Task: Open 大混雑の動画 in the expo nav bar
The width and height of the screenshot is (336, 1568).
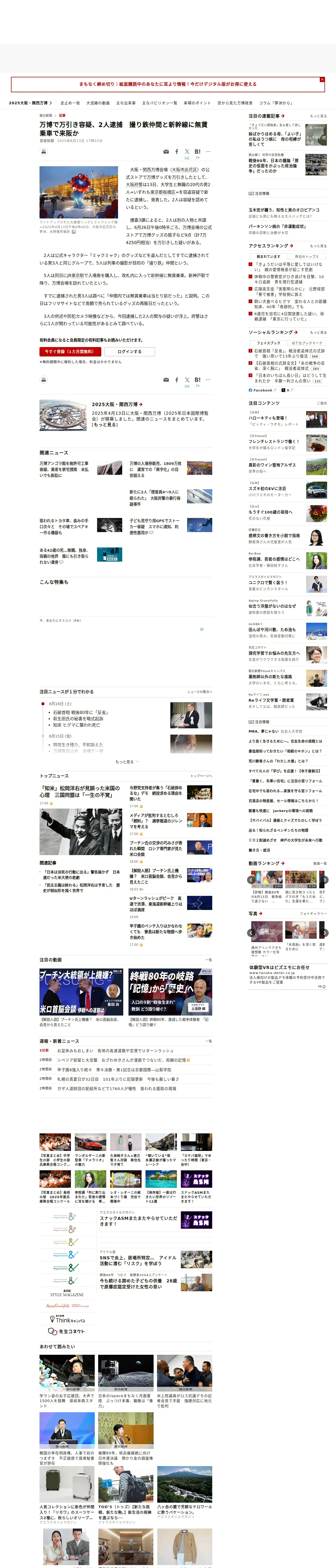Action: click(x=98, y=103)
